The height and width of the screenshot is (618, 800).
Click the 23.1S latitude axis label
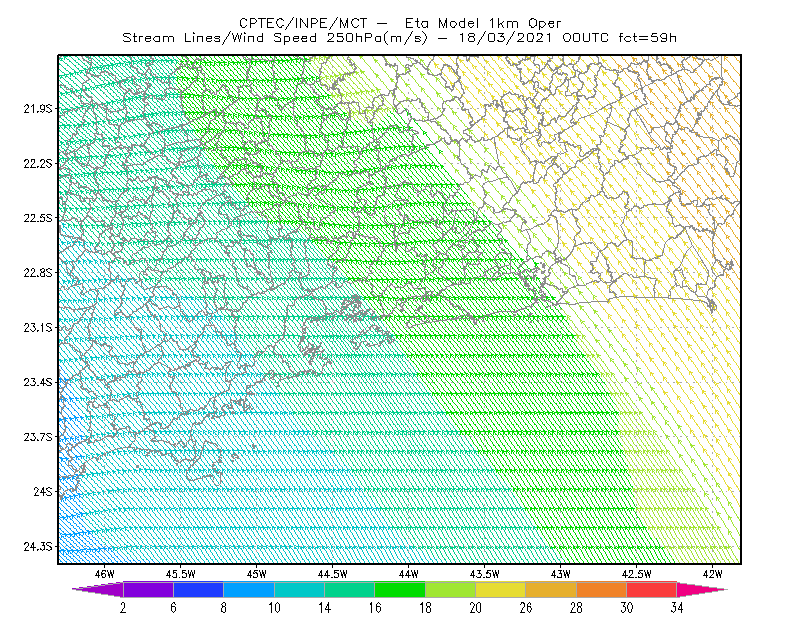[x=38, y=328]
